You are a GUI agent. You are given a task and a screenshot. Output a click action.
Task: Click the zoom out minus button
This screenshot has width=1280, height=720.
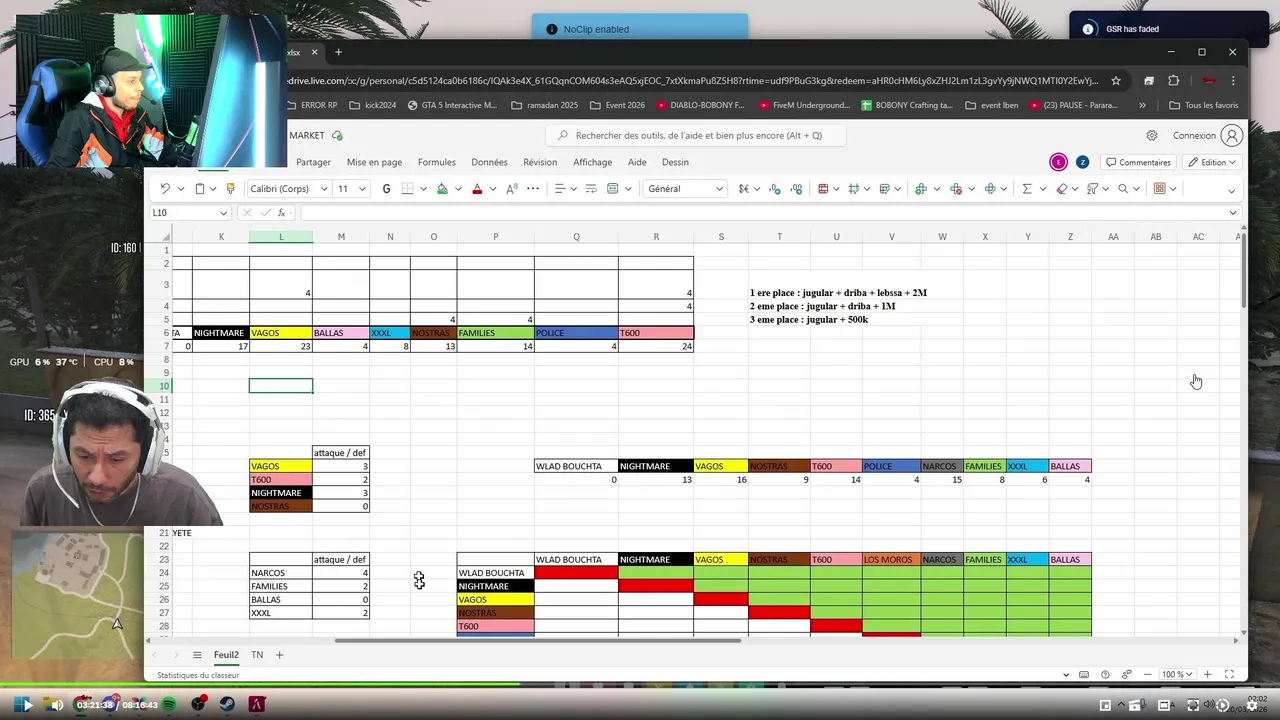click(1147, 675)
